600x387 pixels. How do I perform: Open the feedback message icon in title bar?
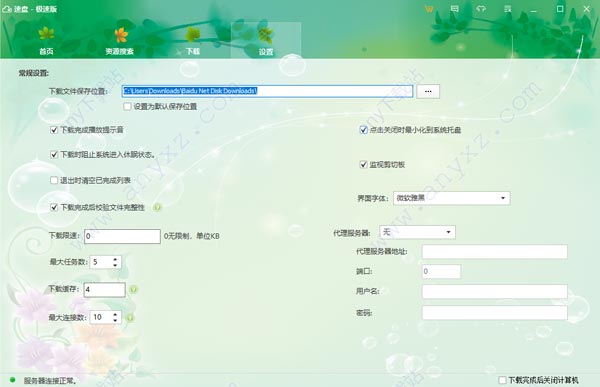click(x=455, y=8)
